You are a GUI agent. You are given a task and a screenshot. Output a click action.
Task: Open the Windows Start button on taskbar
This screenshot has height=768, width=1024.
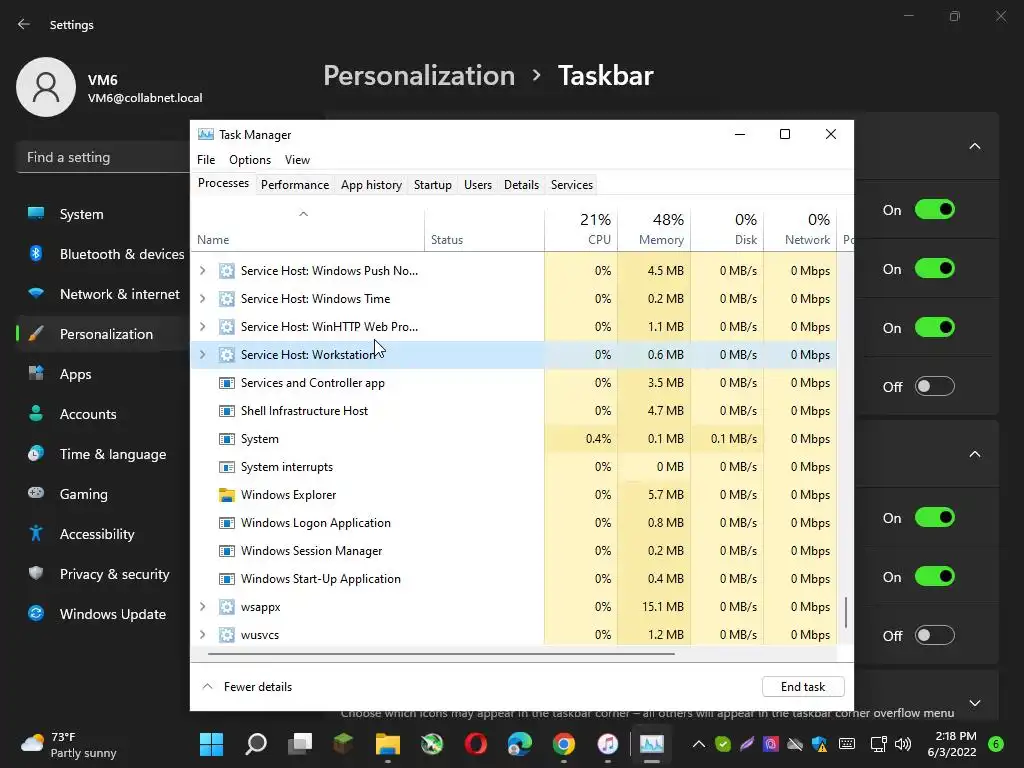coord(211,743)
